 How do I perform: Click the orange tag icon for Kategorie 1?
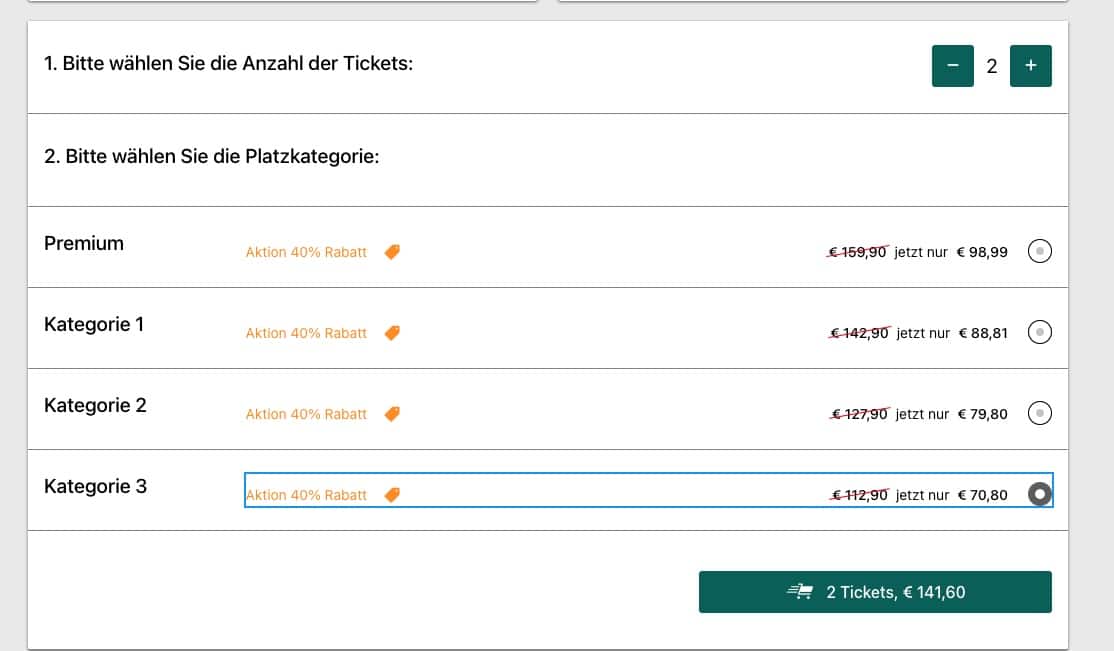(x=392, y=333)
